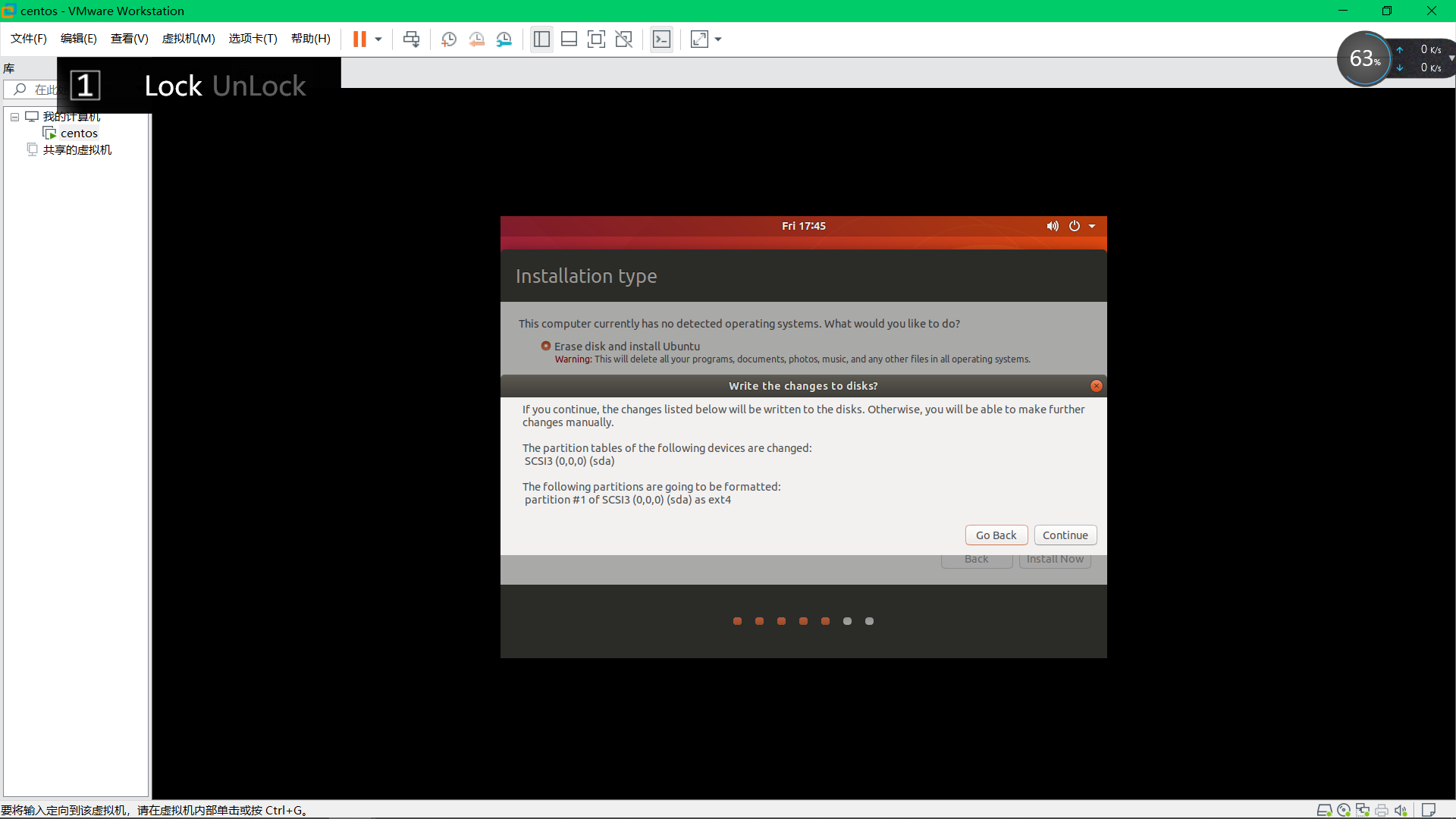Image resolution: width=1456 pixels, height=819 pixels.
Task: Open the 虚拟机(M) menu
Action: [188, 39]
